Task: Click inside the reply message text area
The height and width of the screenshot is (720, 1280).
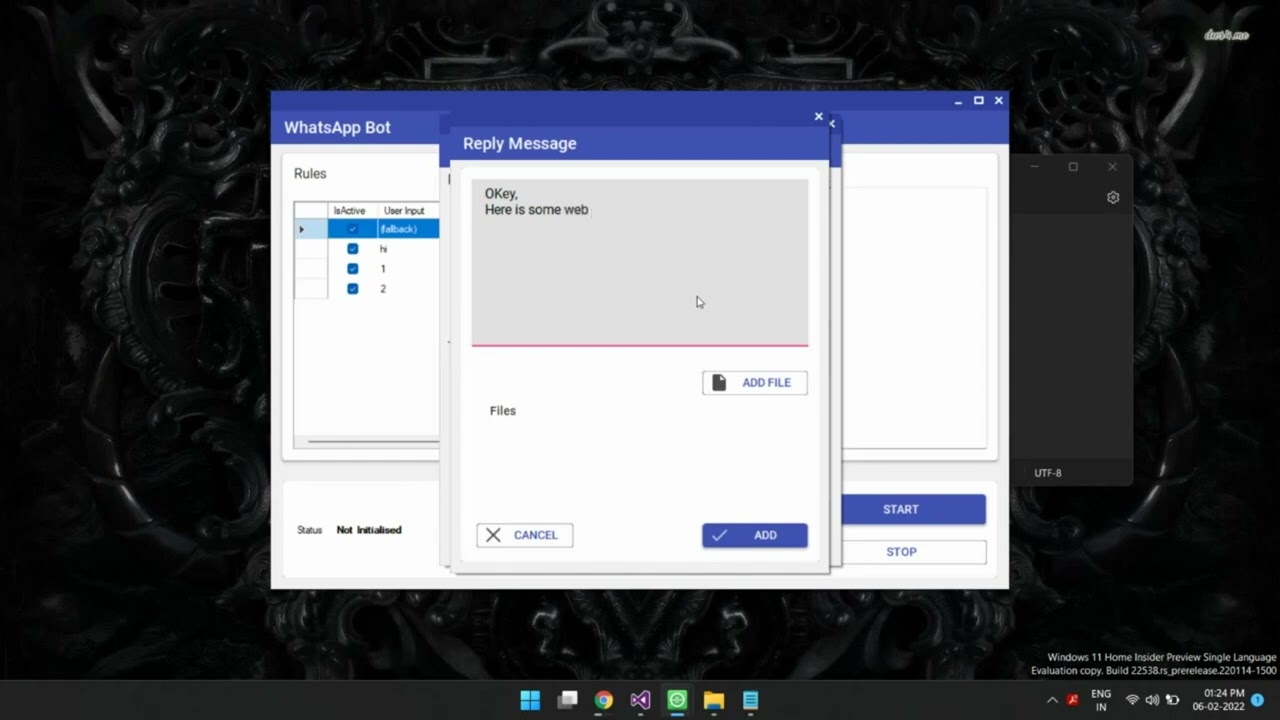Action: (640, 262)
